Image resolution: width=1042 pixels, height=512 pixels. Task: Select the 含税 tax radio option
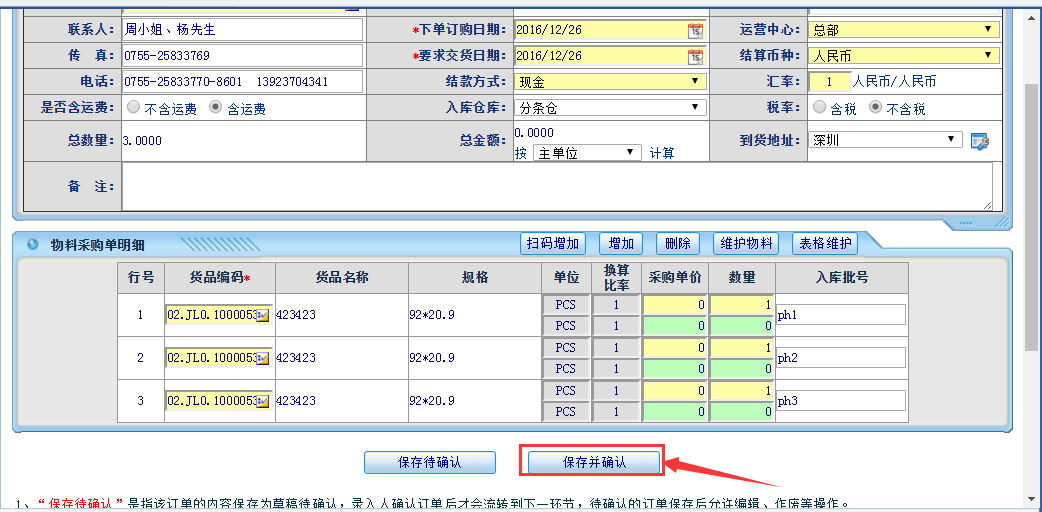coord(819,108)
